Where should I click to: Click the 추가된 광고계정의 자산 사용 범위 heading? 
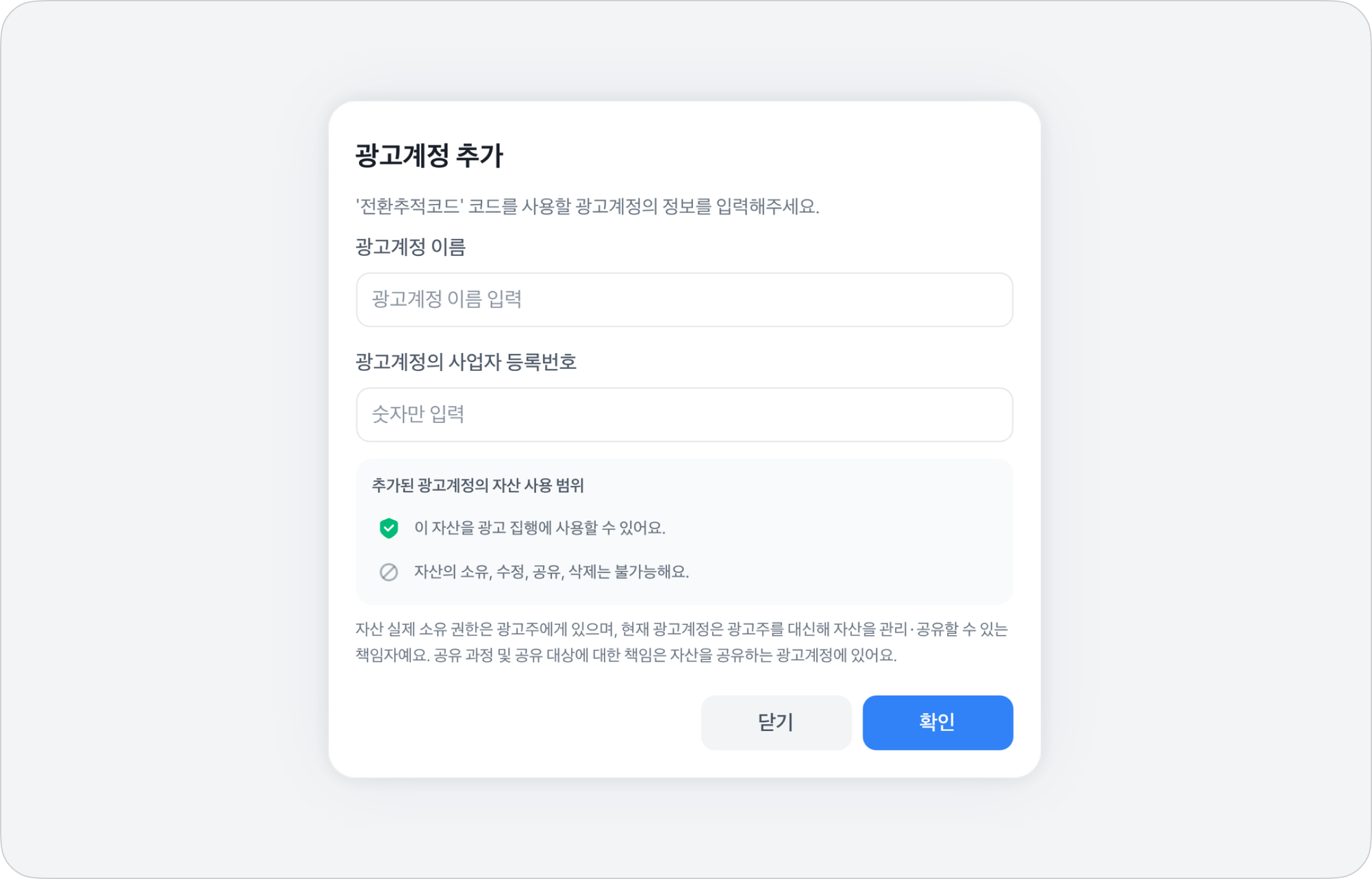477,486
